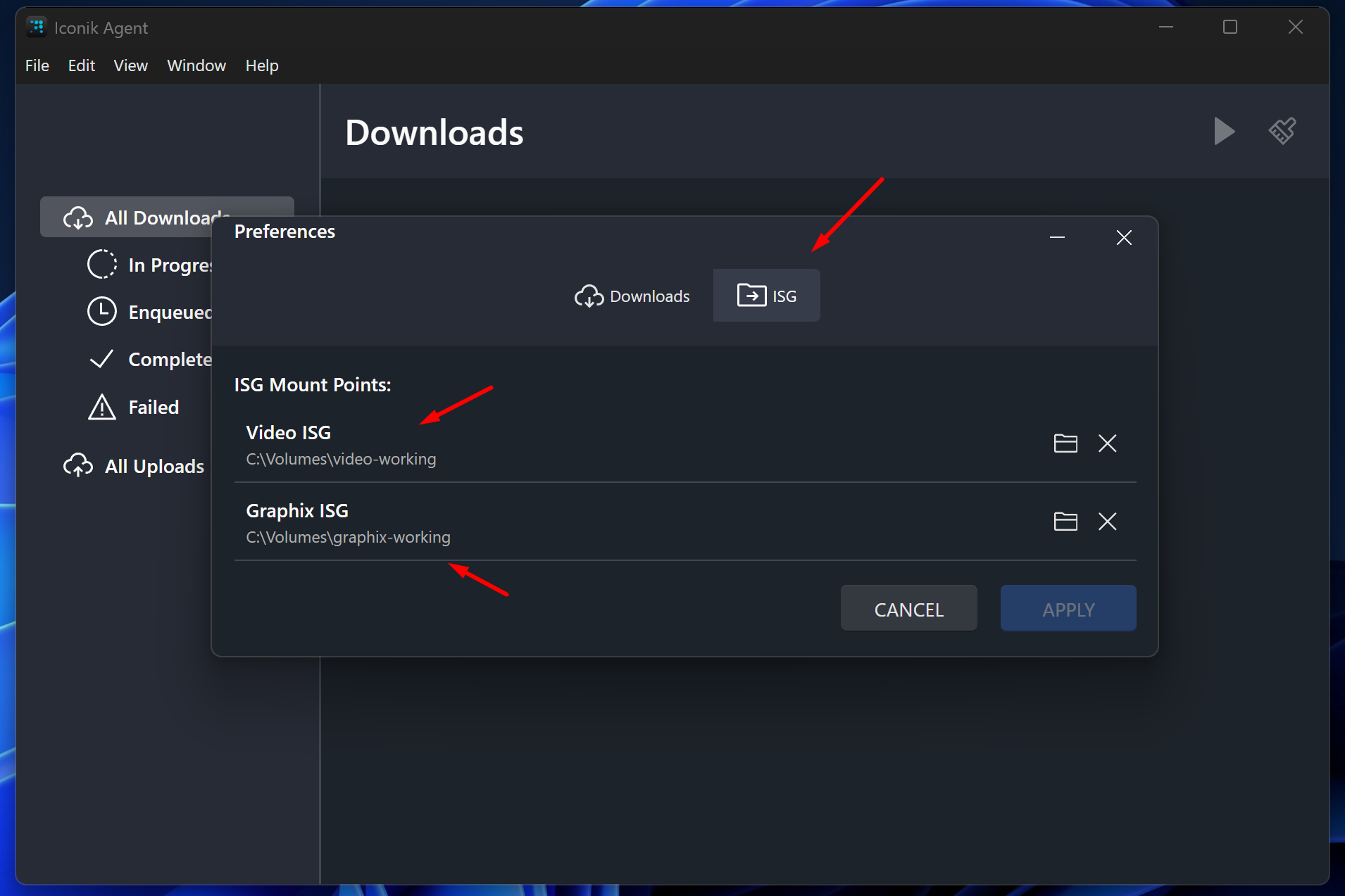Click the clear list brush icon

click(x=1282, y=131)
